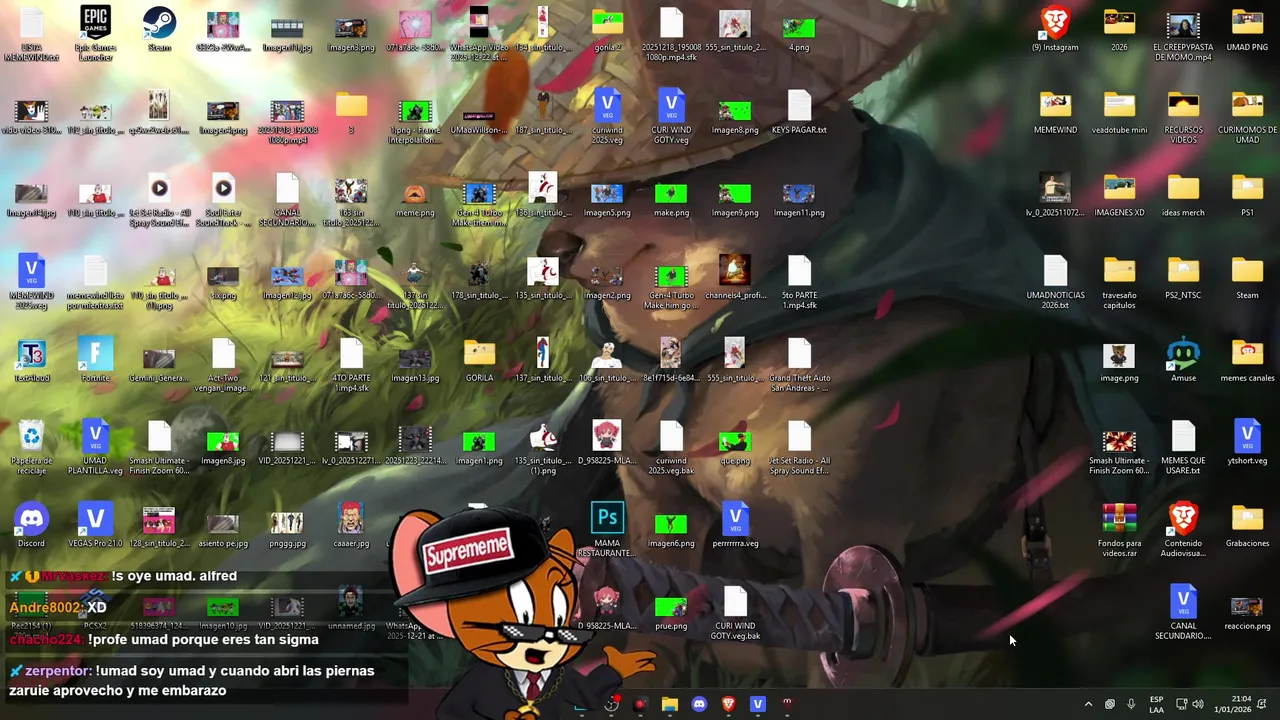Select memewind lista por nombres.txt
The width and height of the screenshot is (1280, 720).
(95, 282)
